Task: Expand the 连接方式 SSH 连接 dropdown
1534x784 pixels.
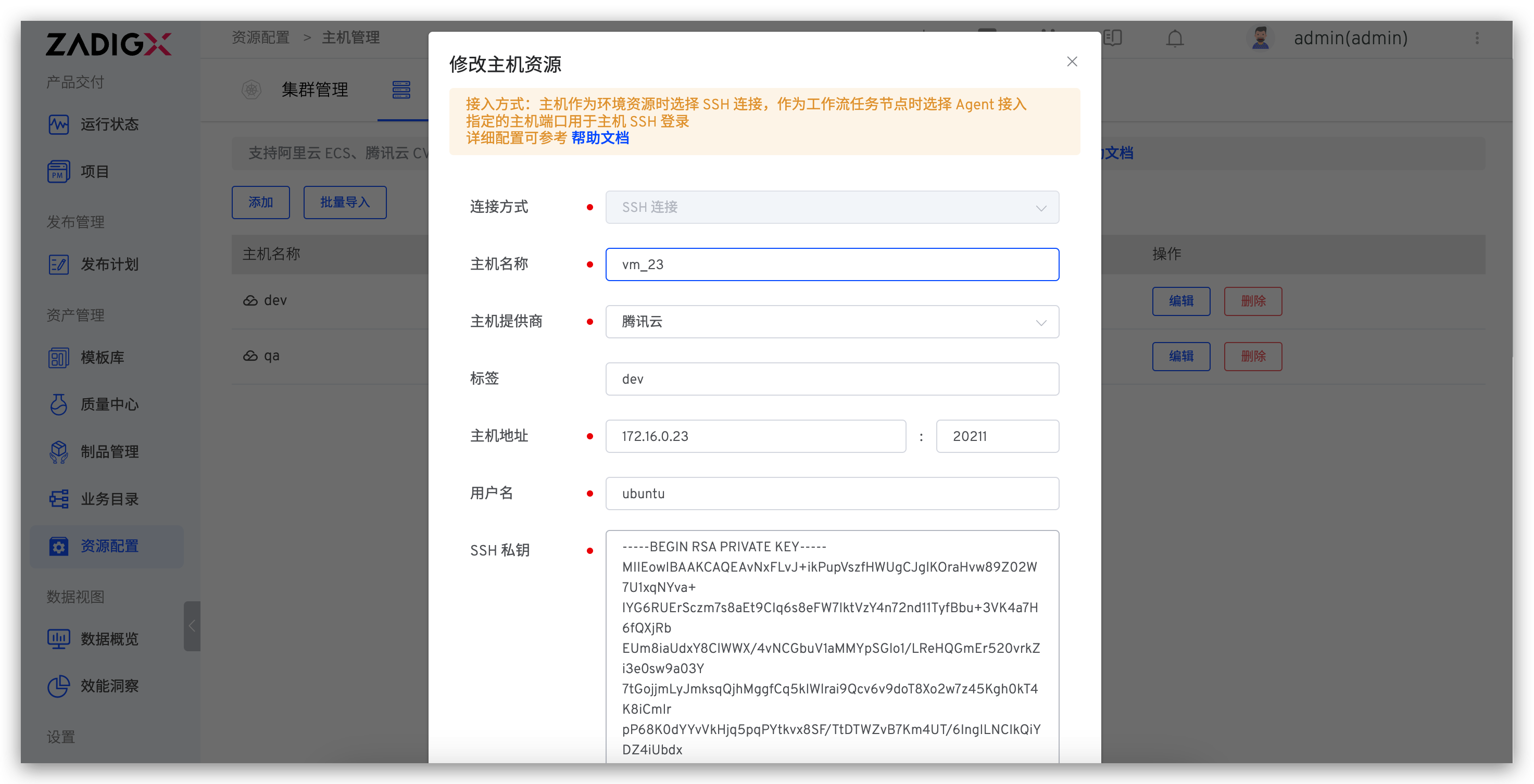Action: click(x=832, y=207)
